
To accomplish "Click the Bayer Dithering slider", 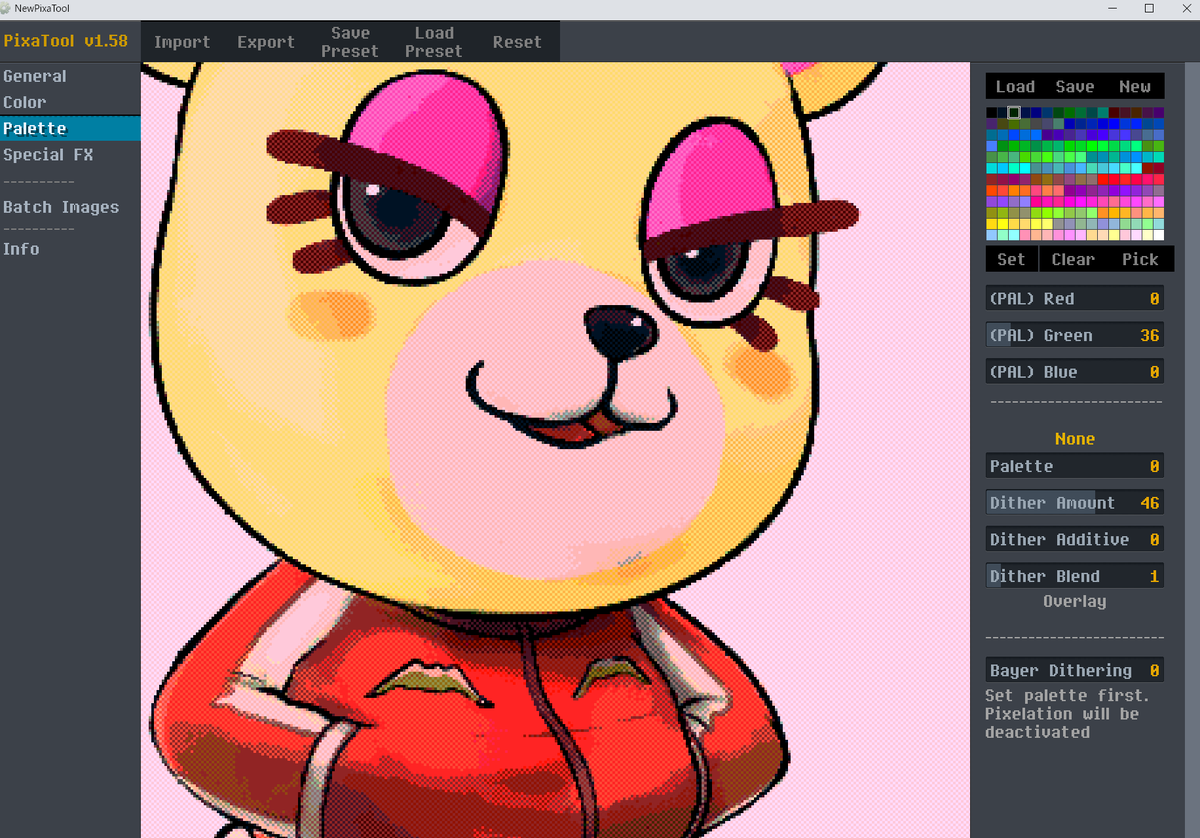I will click(x=1075, y=670).
